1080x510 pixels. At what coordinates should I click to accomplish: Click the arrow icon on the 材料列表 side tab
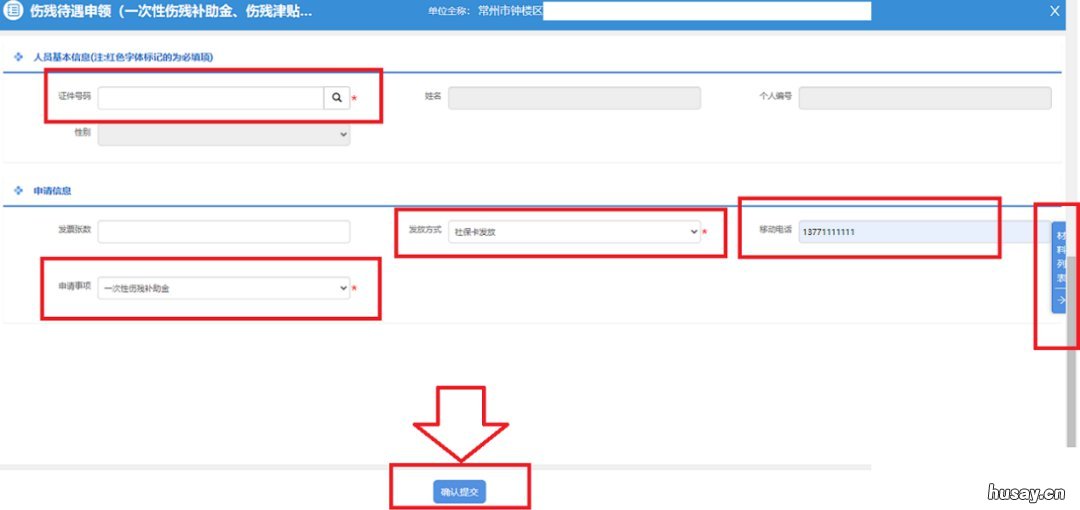(x=1061, y=299)
